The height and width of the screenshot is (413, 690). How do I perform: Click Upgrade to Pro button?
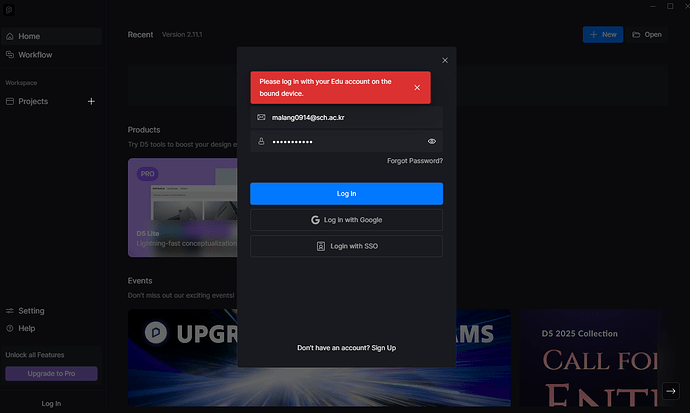(x=51, y=373)
